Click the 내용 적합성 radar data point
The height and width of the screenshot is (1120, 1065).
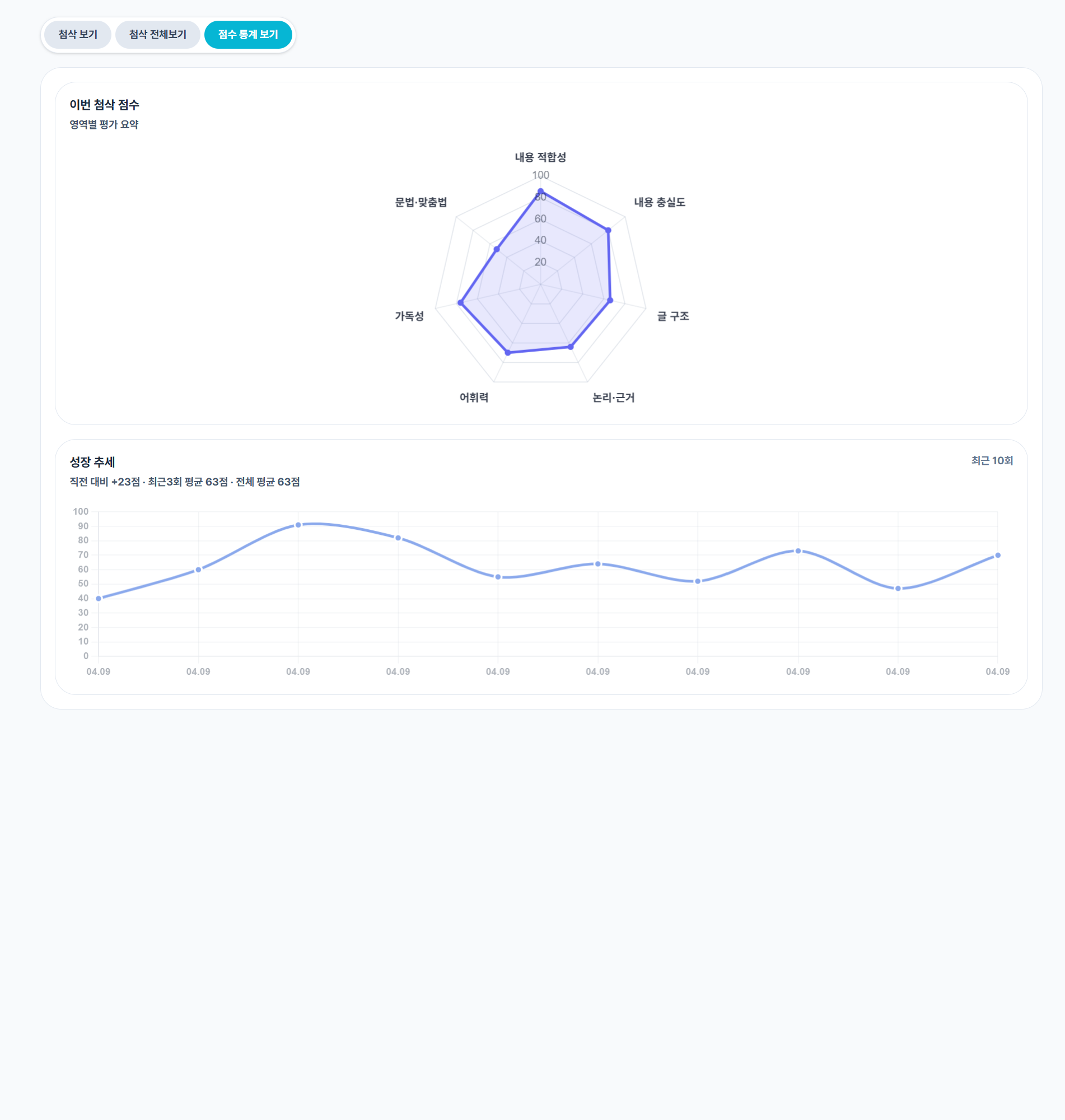point(540,192)
